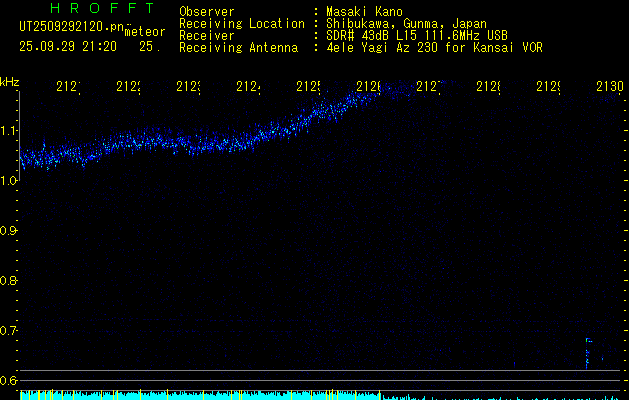Click the 0.7 frequency axis label
The width and height of the screenshot is (629, 400).
(x=9, y=331)
